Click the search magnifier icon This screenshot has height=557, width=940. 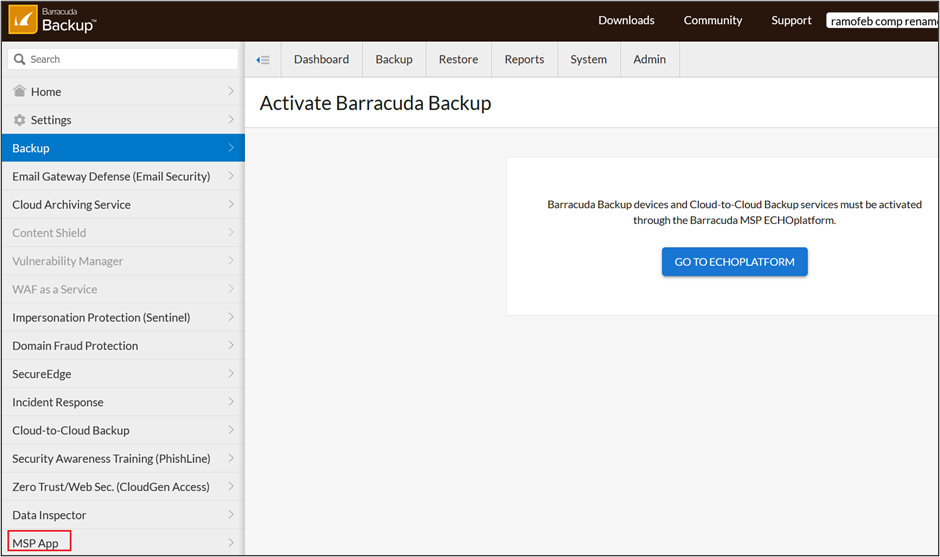pyautogui.click(x=19, y=59)
